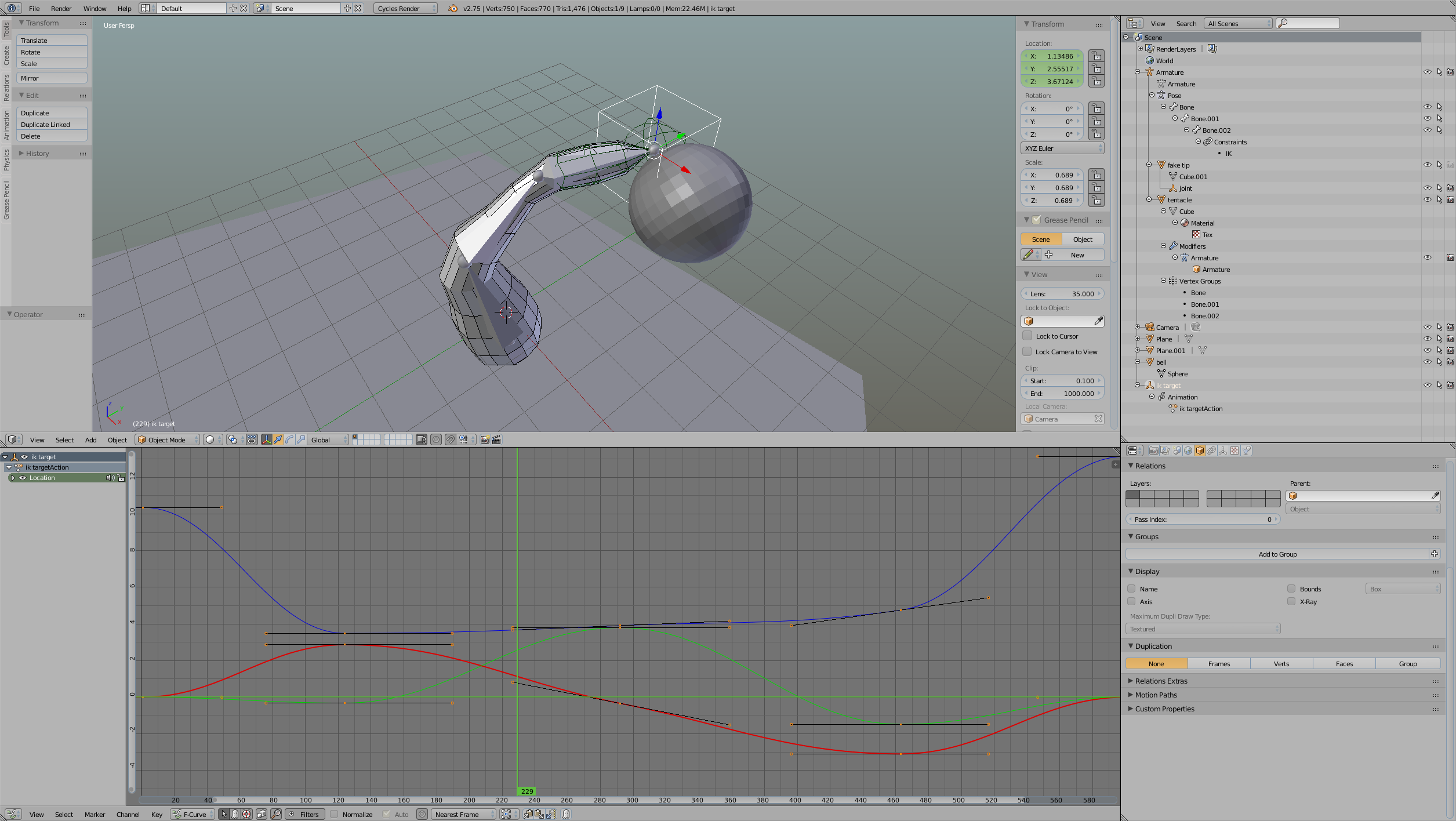
Task: Expand Motion Paths panel
Action: pyautogui.click(x=1156, y=695)
